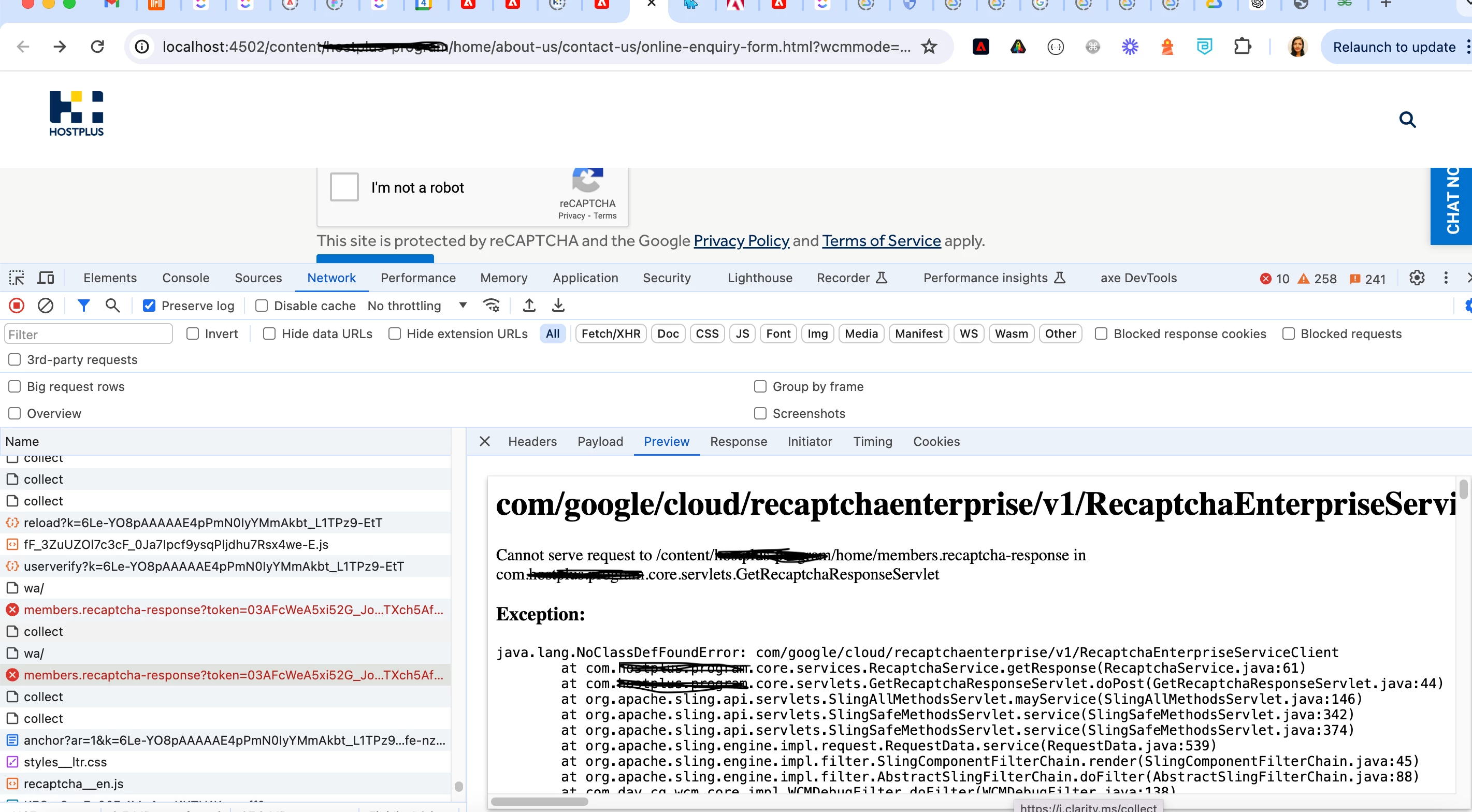1472x812 pixels.
Task: Enable the Disable cache checkbox
Action: click(262, 306)
